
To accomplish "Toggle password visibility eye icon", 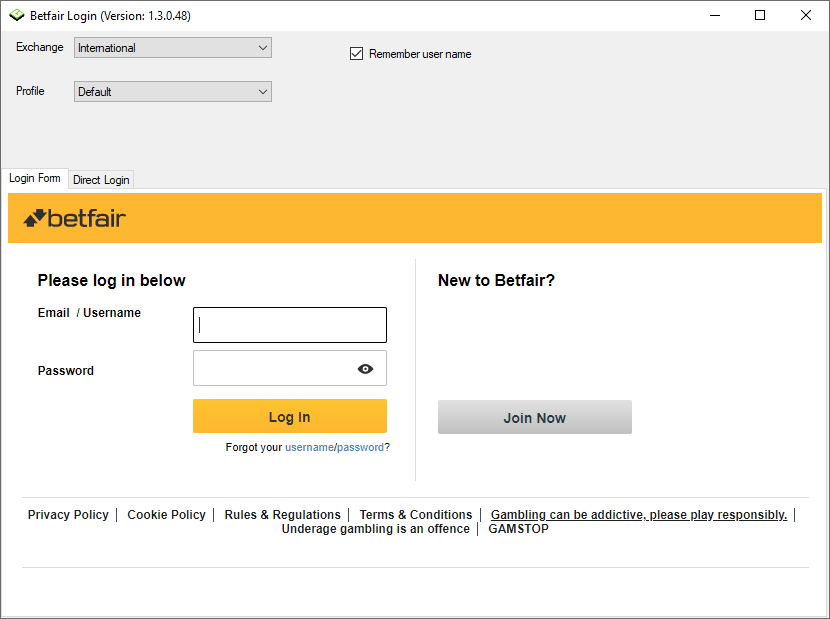I will tap(365, 369).
